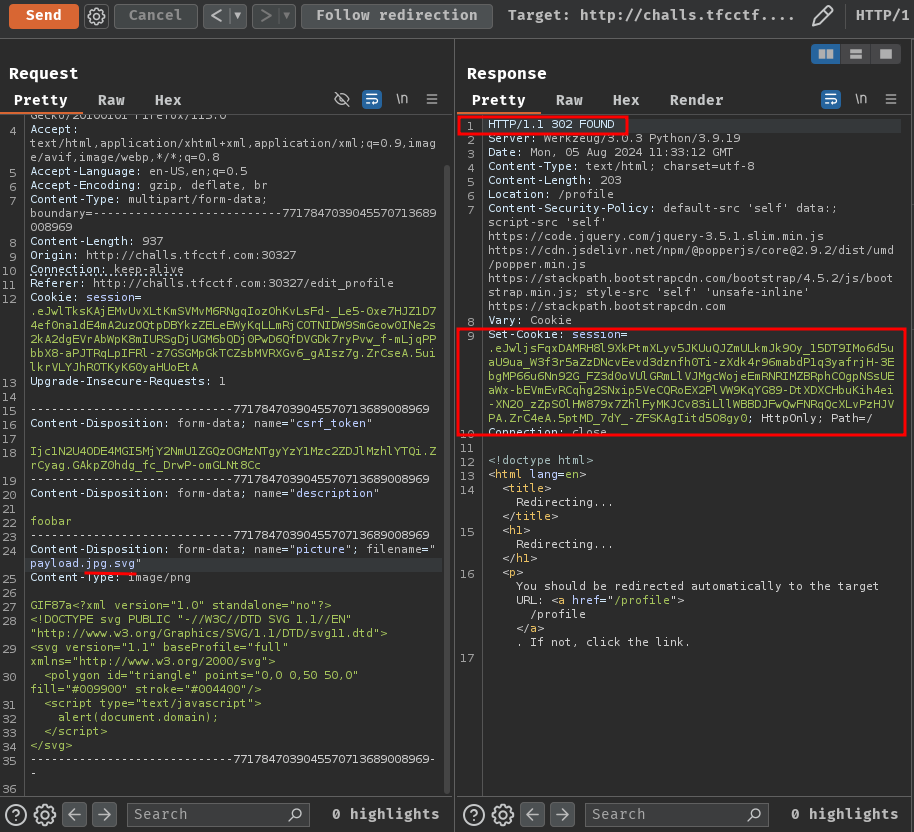
Task: Open help icon below Response panel
Action: click(x=474, y=815)
